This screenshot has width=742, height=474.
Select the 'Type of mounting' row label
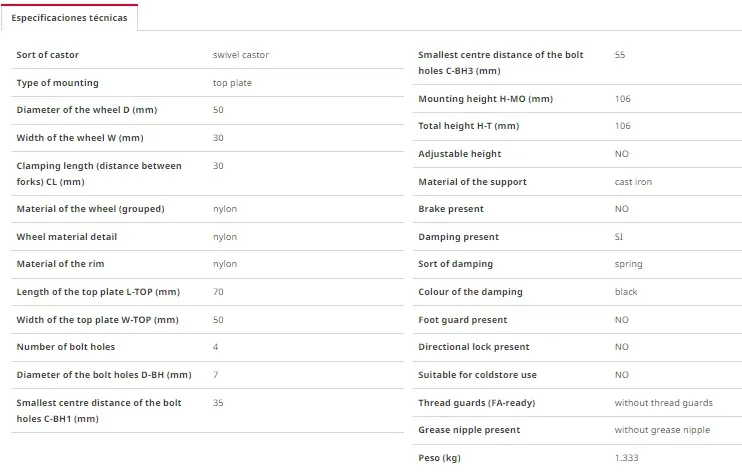57,83
